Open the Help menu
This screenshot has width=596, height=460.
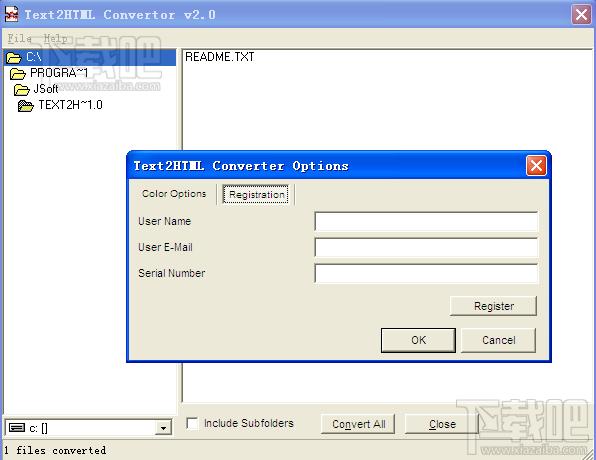tap(55, 38)
